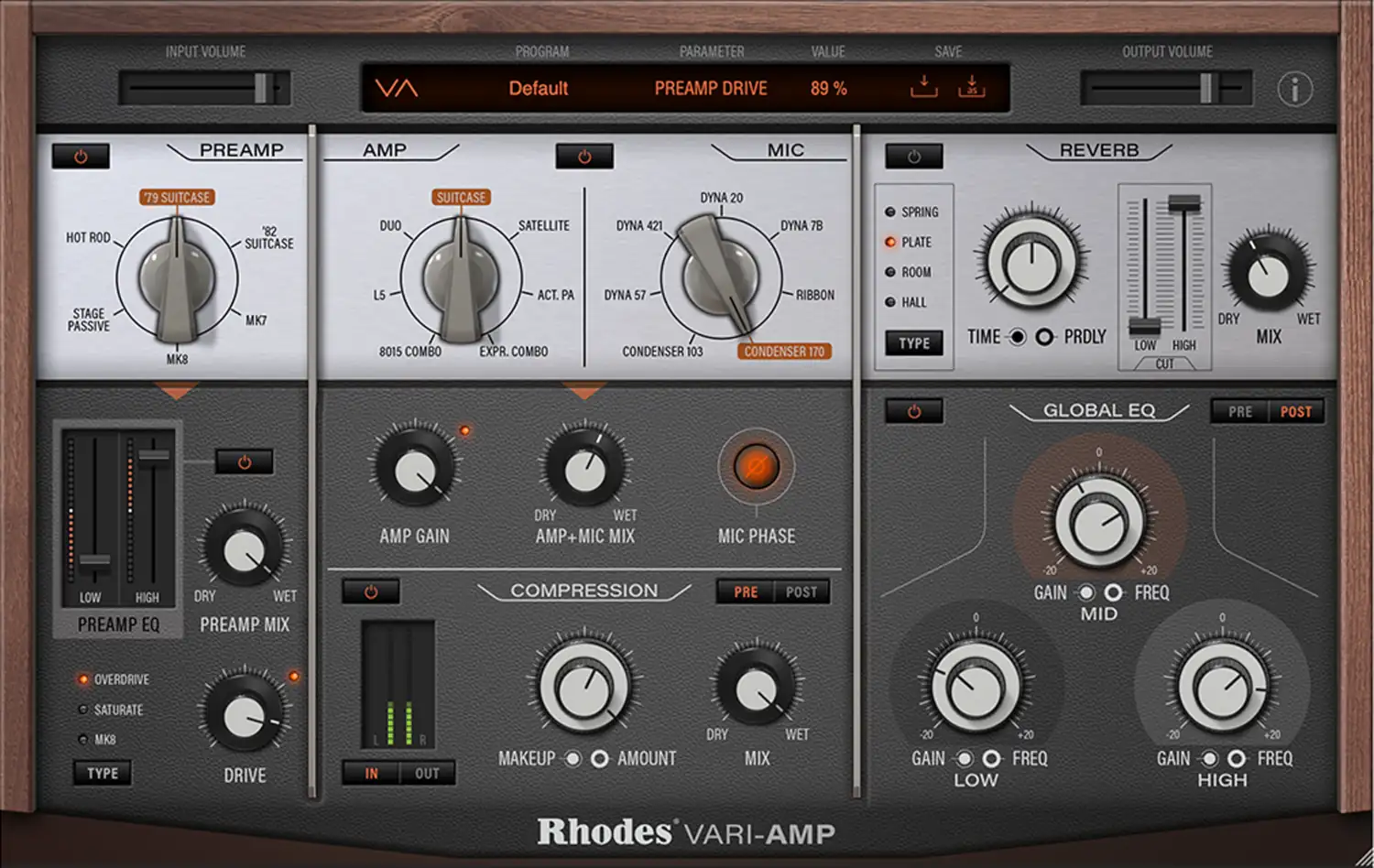Click the reverb TYPE button
The width and height of the screenshot is (1374, 868).
click(x=912, y=343)
